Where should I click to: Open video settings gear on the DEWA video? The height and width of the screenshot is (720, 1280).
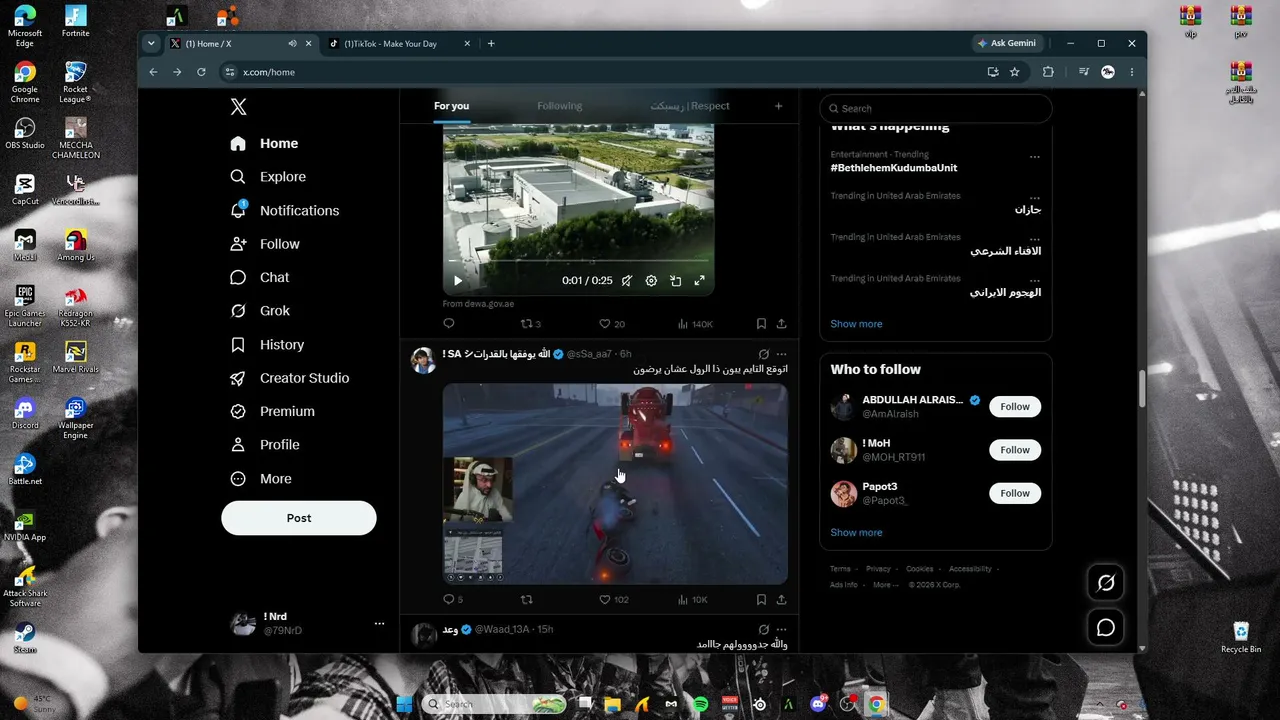(x=651, y=281)
